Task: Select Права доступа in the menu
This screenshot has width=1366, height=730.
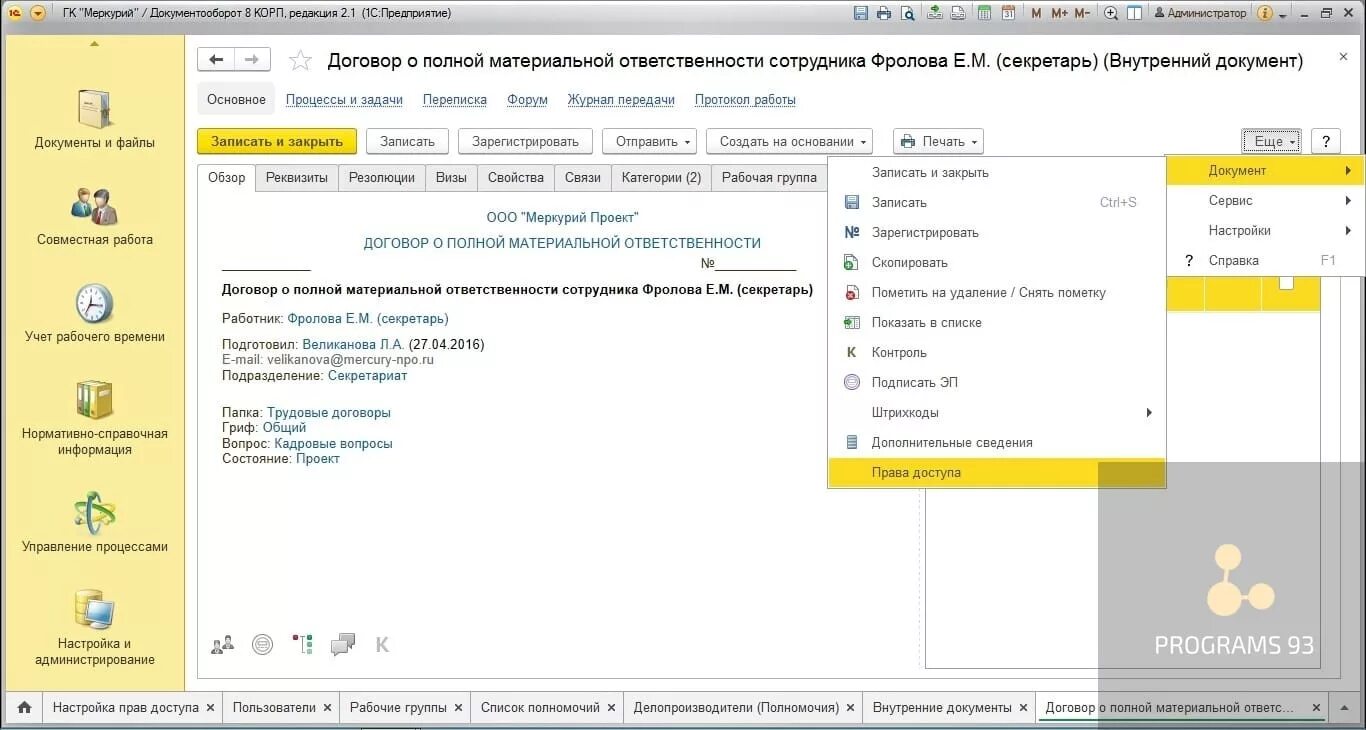Action: (x=997, y=472)
